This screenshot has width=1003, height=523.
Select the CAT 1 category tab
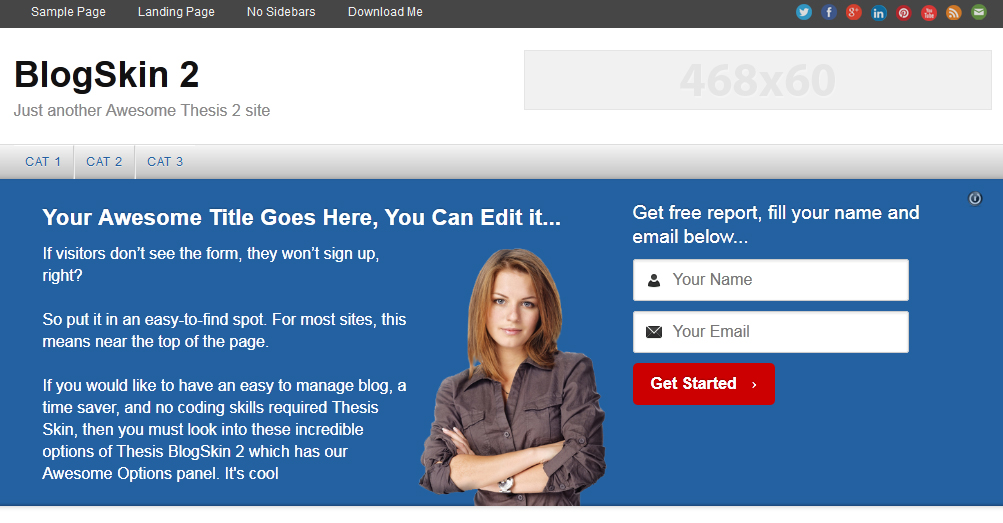(x=43, y=162)
